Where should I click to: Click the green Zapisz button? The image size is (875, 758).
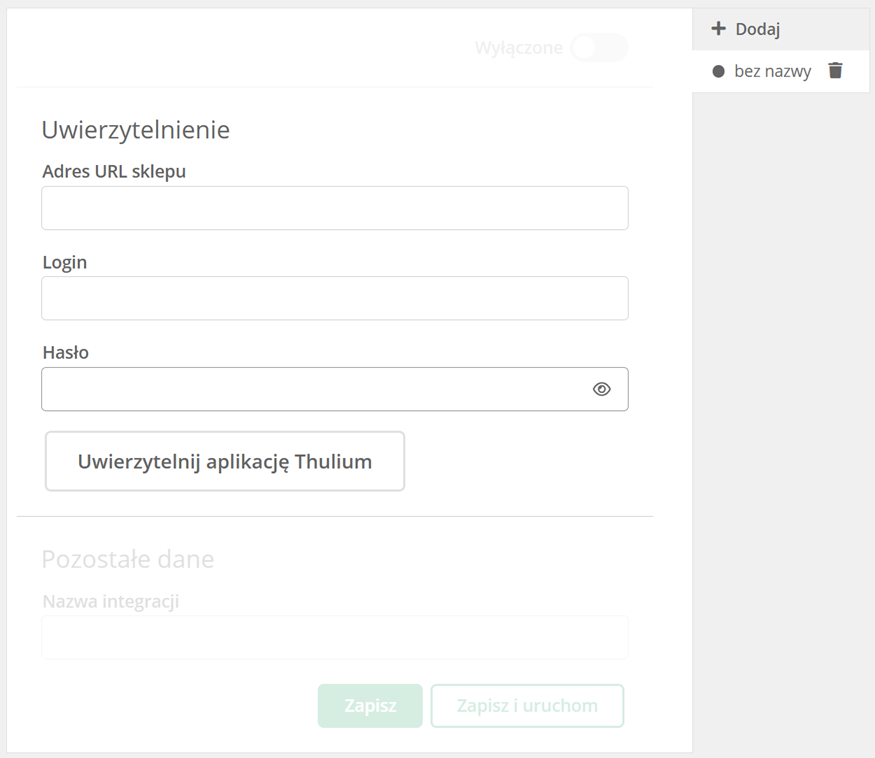pos(370,706)
